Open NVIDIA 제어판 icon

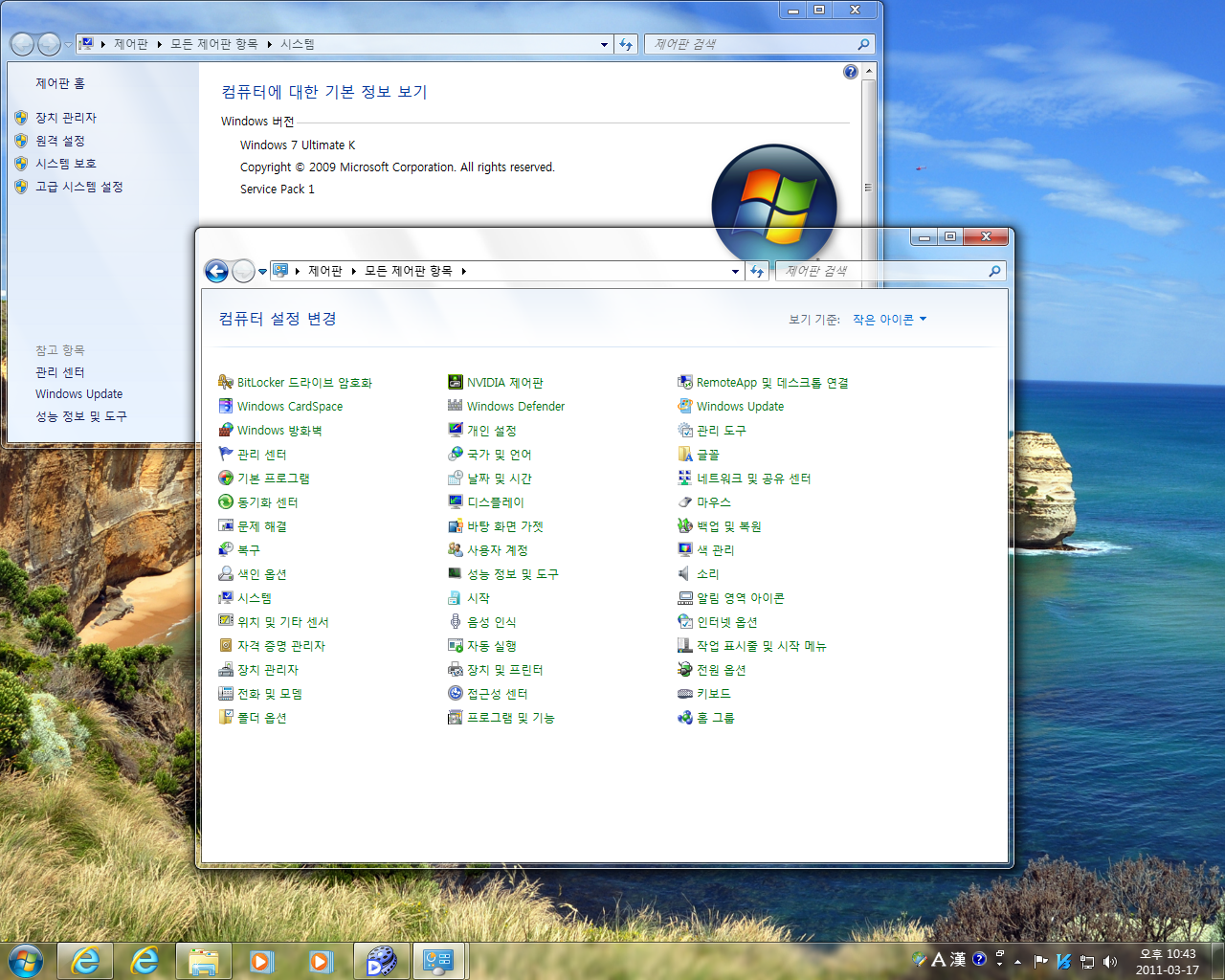click(456, 382)
